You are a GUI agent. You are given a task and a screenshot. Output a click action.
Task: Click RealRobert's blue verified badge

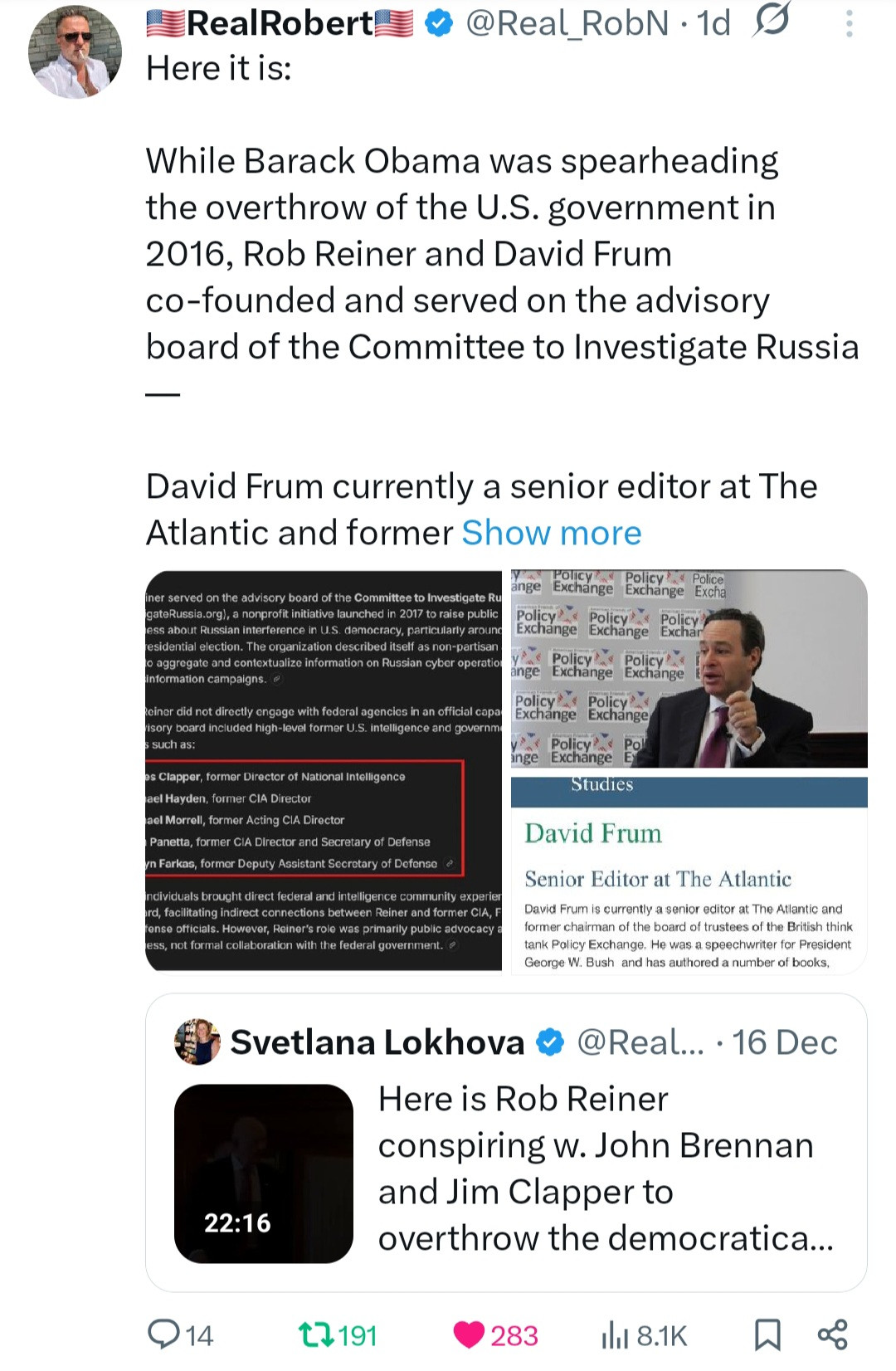(439, 24)
